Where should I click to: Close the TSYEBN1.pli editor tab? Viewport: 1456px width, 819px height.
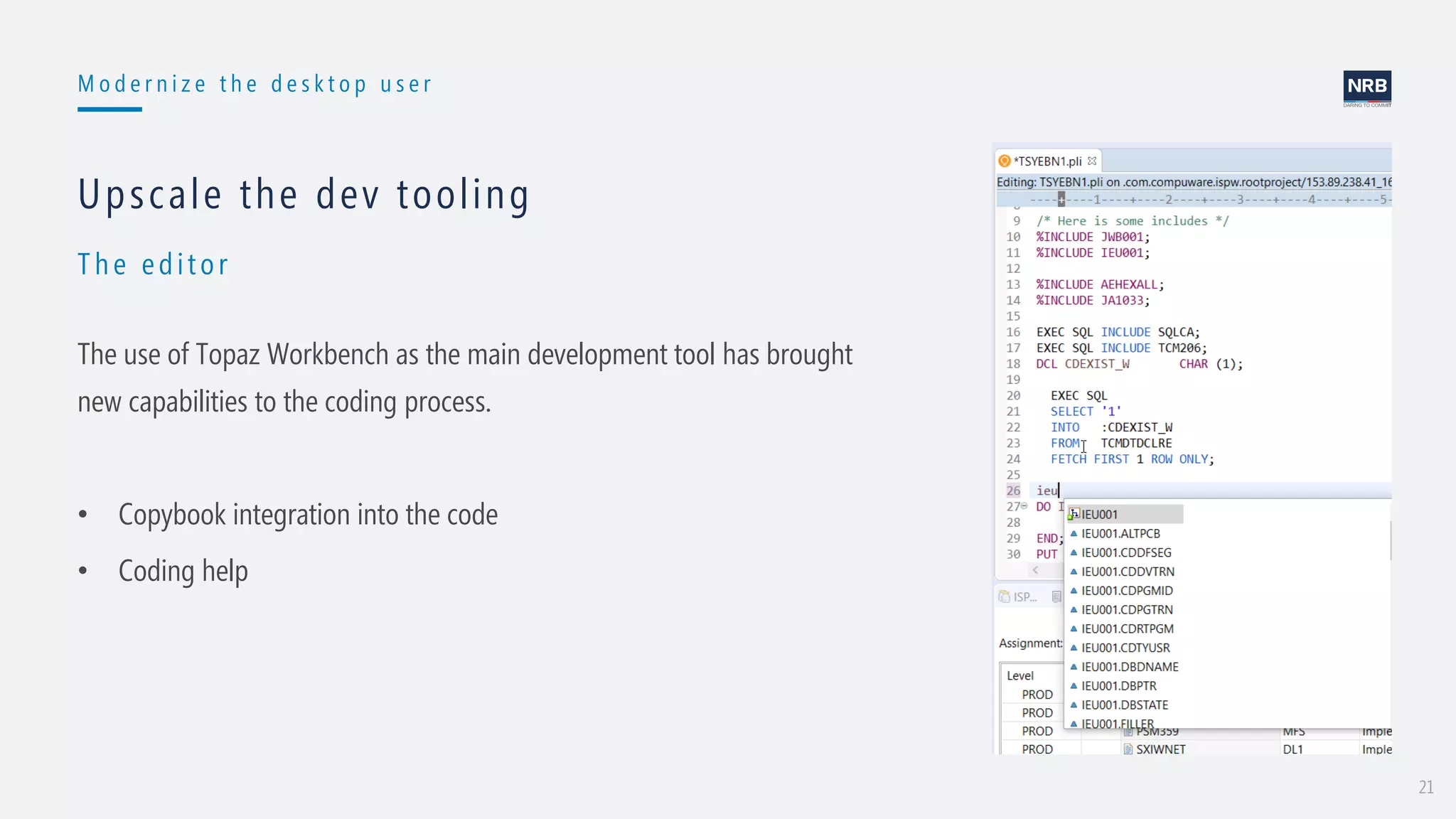[1092, 161]
